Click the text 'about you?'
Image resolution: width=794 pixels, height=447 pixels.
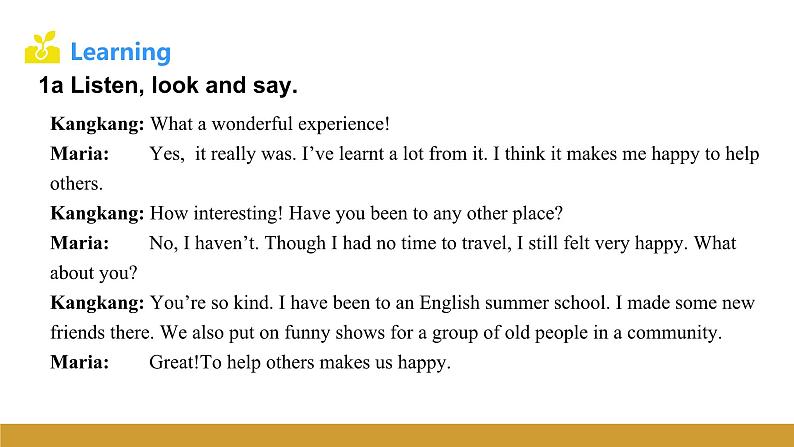pos(94,273)
